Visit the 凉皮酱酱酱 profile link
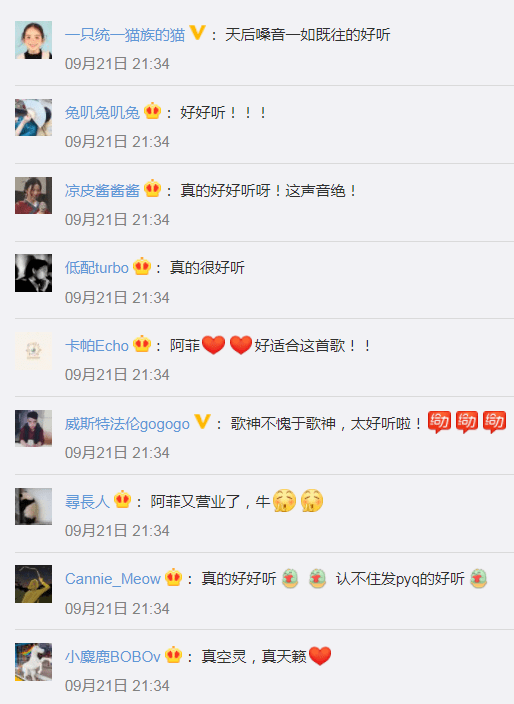514x704 pixels. tap(102, 190)
